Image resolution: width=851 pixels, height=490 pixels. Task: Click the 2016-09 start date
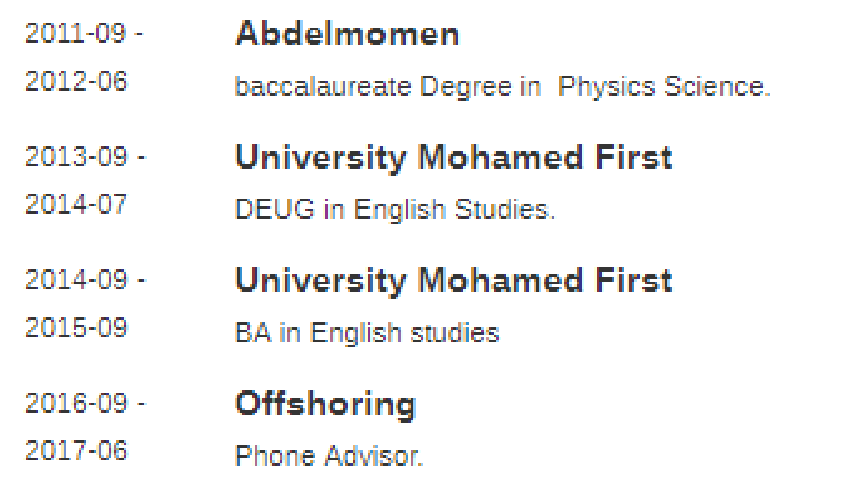[x=76, y=403]
